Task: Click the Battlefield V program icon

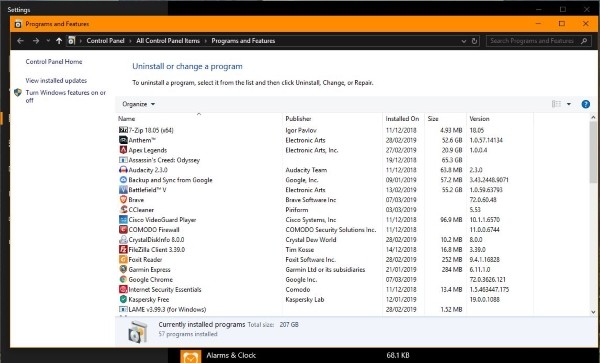Action: coord(123,190)
